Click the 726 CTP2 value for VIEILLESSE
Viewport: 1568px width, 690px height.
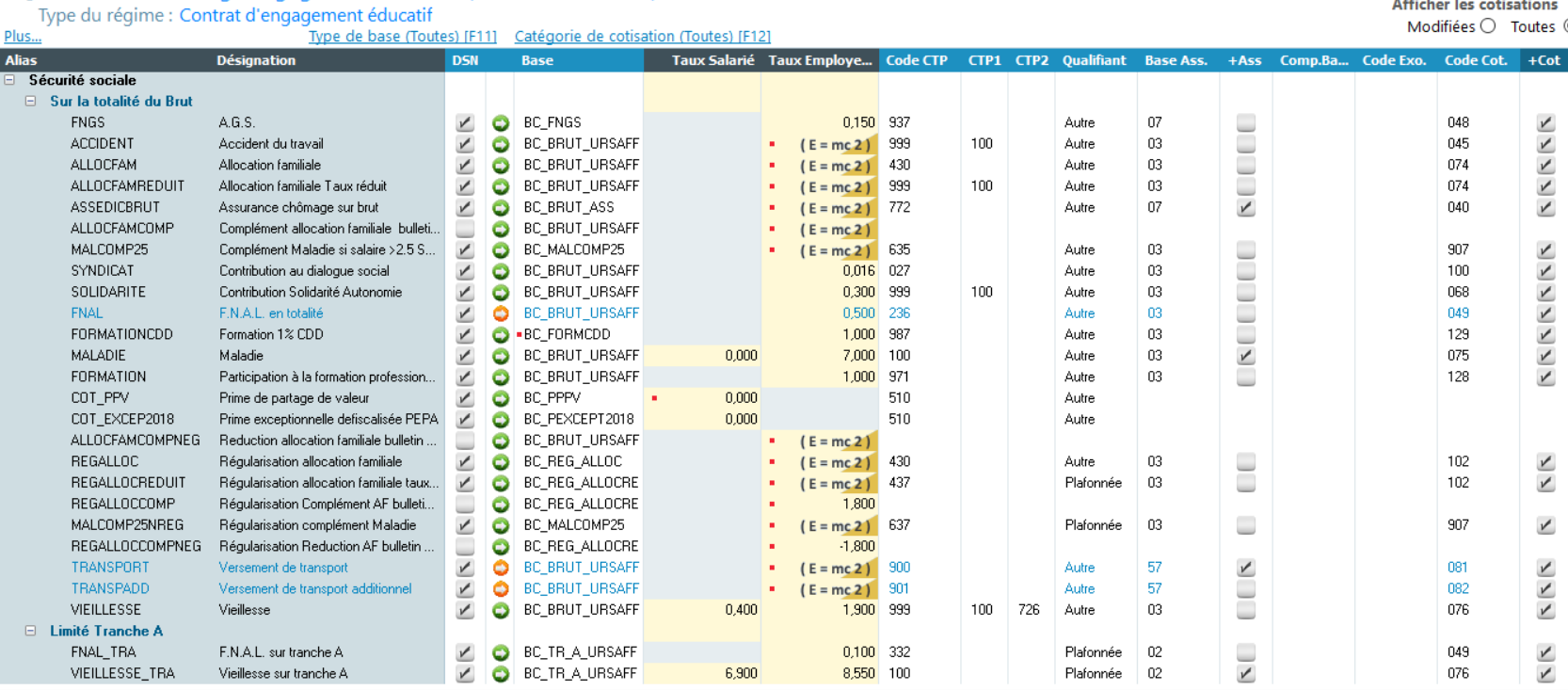[x=1029, y=610]
